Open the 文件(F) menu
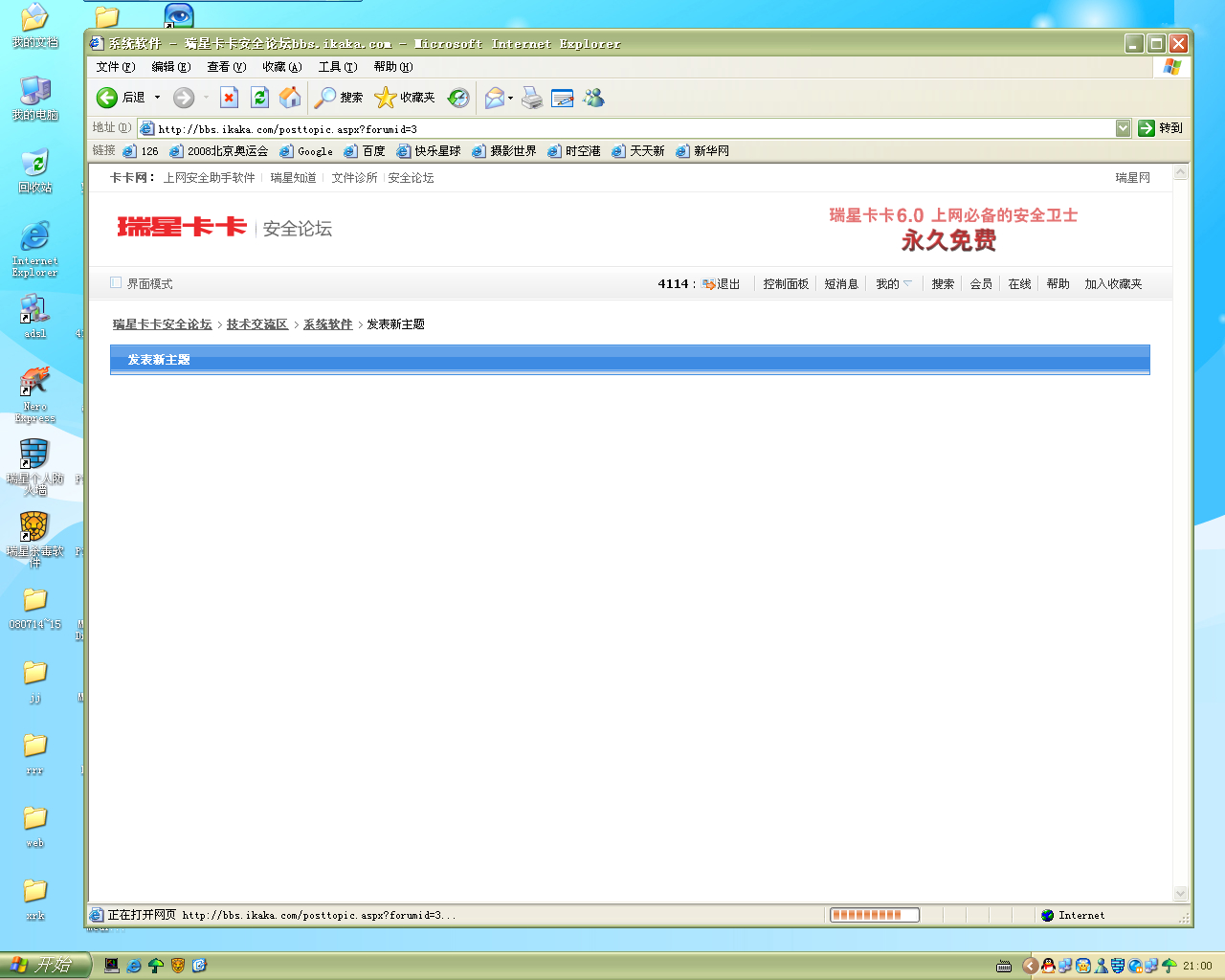Image resolution: width=1225 pixels, height=980 pixels. coord(116,67)
